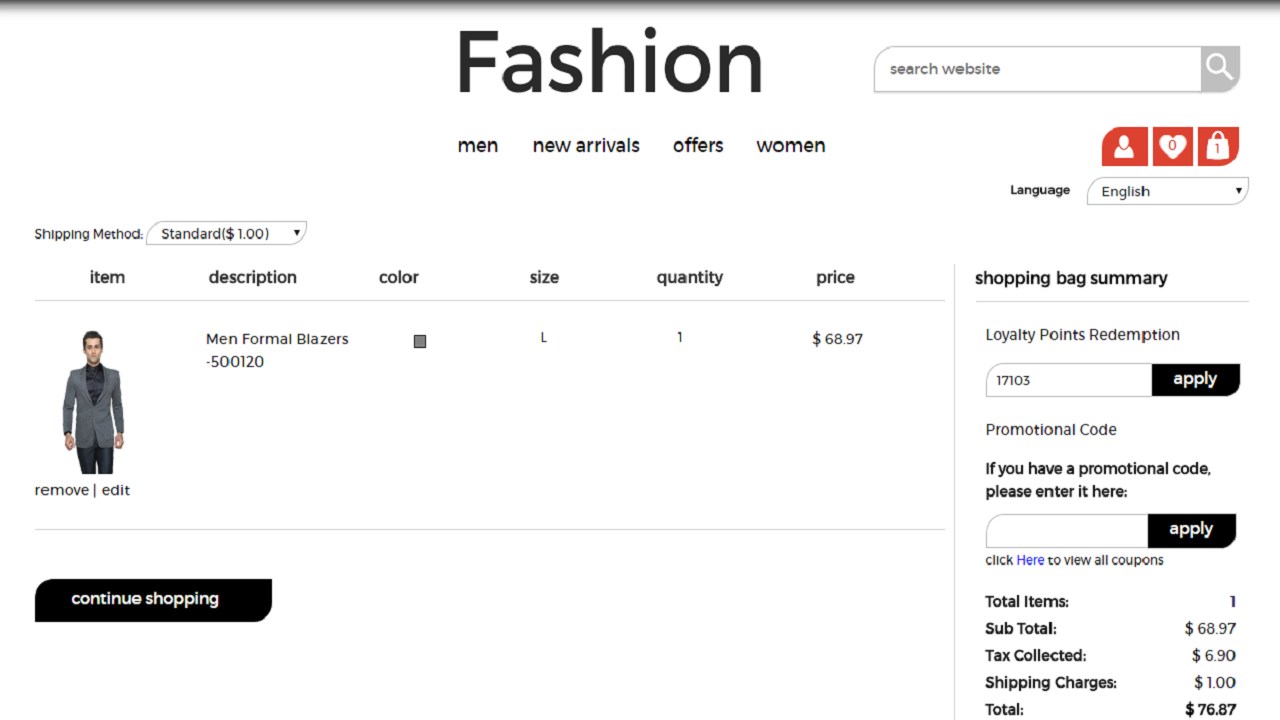1280x720 pixels.
Task: Open the user account icon
Action: click(1124, 147)
